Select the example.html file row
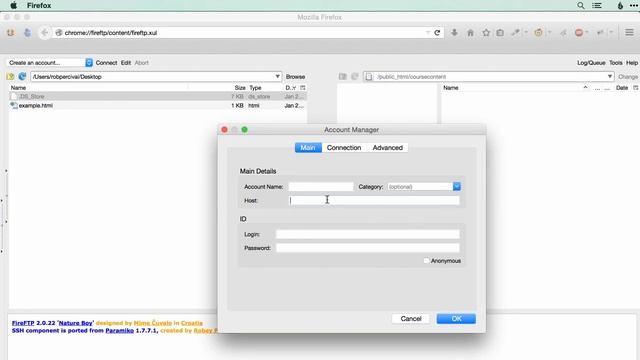 click(158, 105)
